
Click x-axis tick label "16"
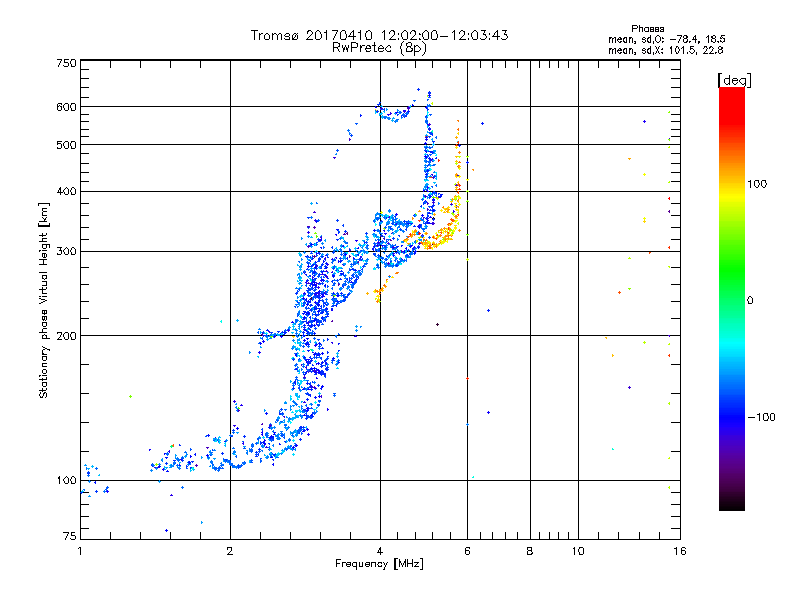[680, 551]
